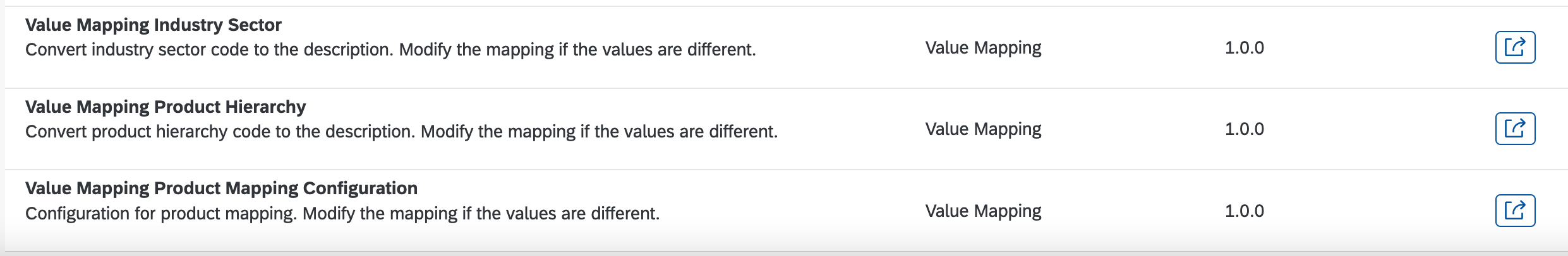The width and height of the screenshot is (1568, 256).
Task: Click the export icon for Product Hierarchy
Action: tap(1515, 129)
